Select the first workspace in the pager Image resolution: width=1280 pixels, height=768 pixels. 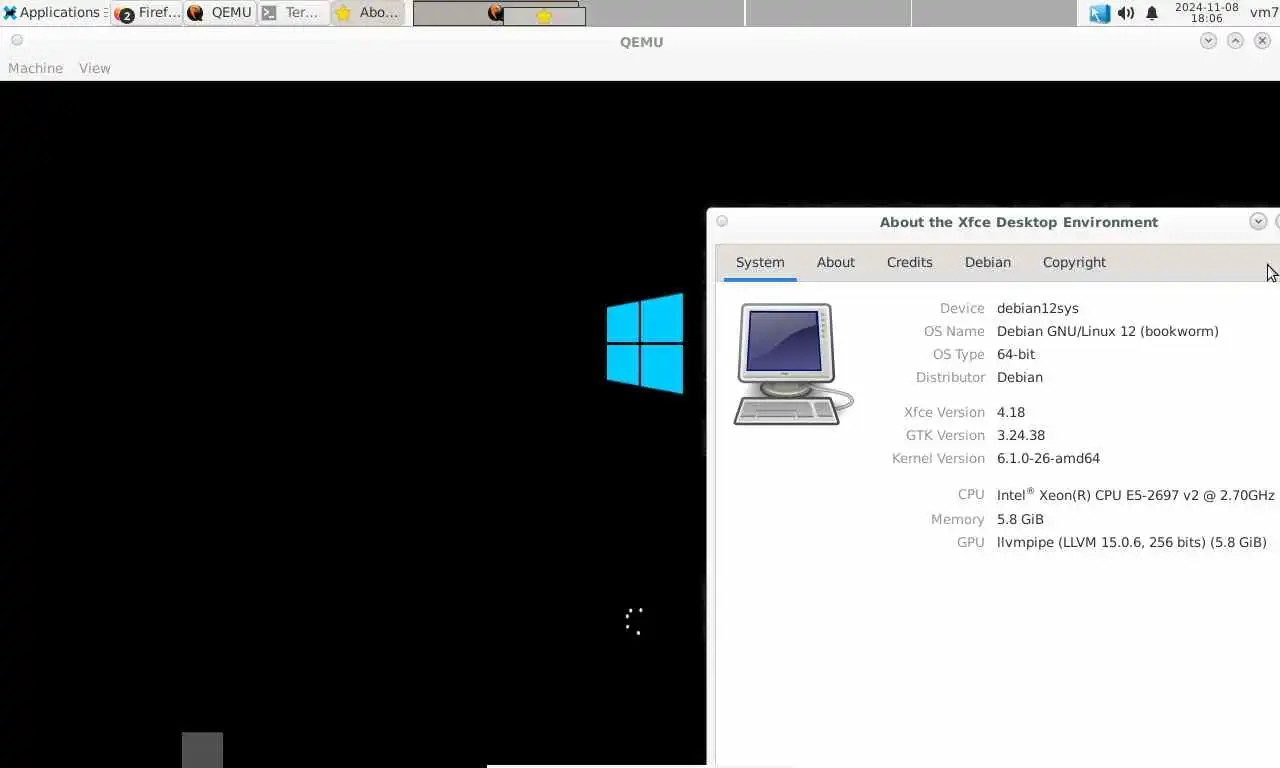click(495, 13)
